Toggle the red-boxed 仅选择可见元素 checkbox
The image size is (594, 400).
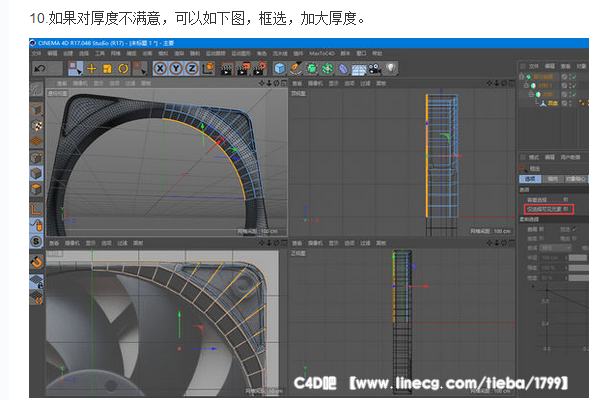pyautogui.click(x=566, y=209)
